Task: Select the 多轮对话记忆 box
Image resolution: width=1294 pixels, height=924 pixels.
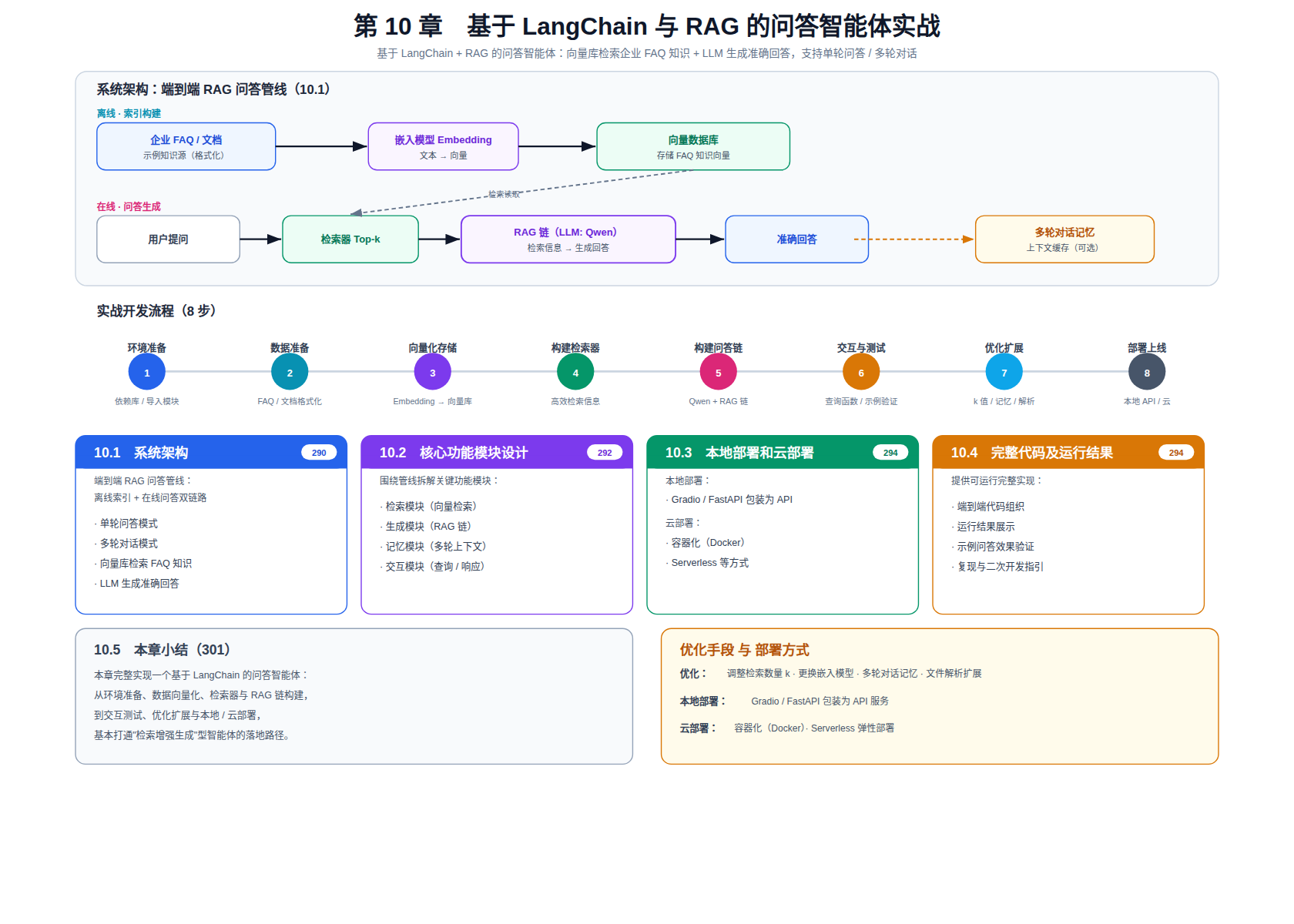Action: (1064, 239)
